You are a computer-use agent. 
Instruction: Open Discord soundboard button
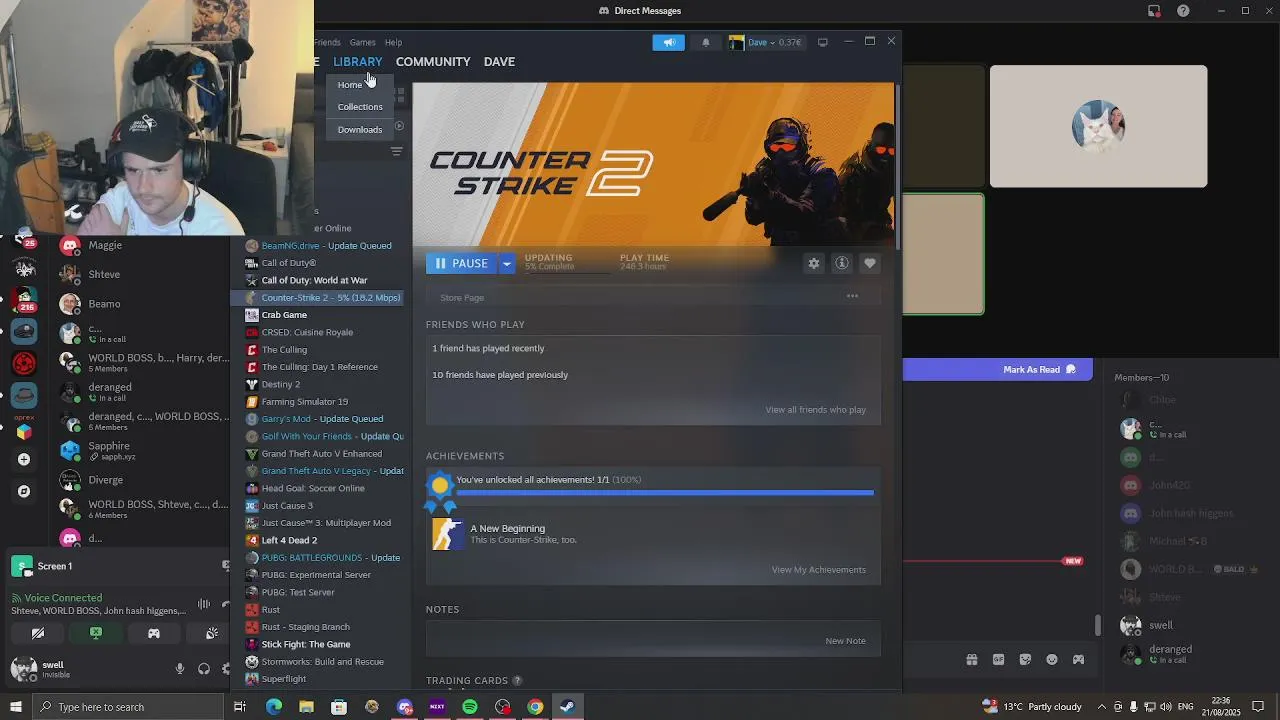tap(212, 633)
